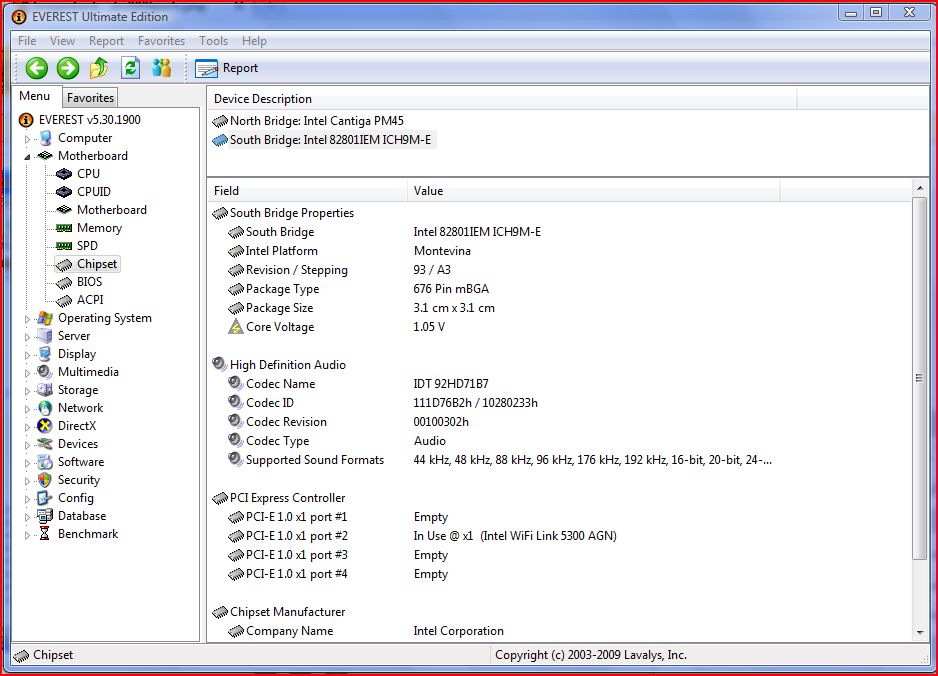This screenshot has width=938, height=676.
Task: Click the Server icon in tree
Action: click(45, 336)
